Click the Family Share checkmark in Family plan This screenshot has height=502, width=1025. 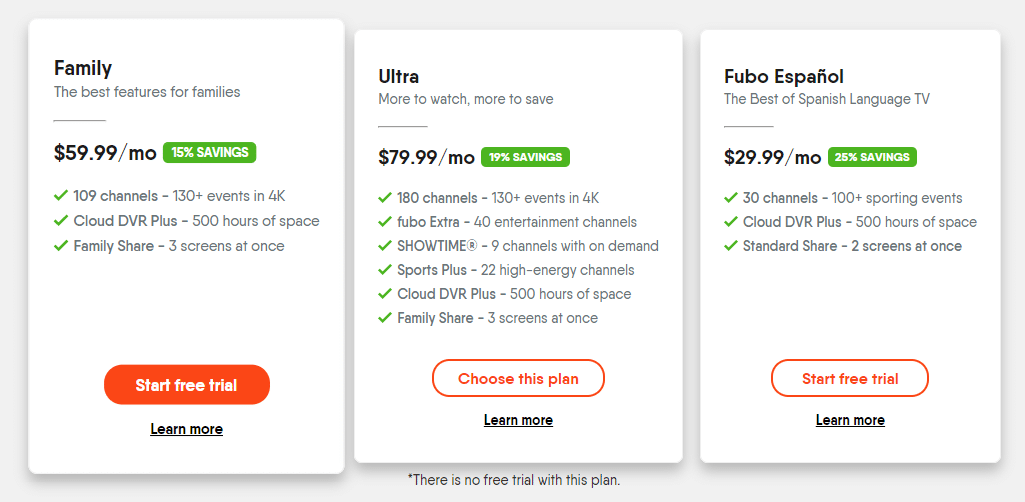(61, 246)
